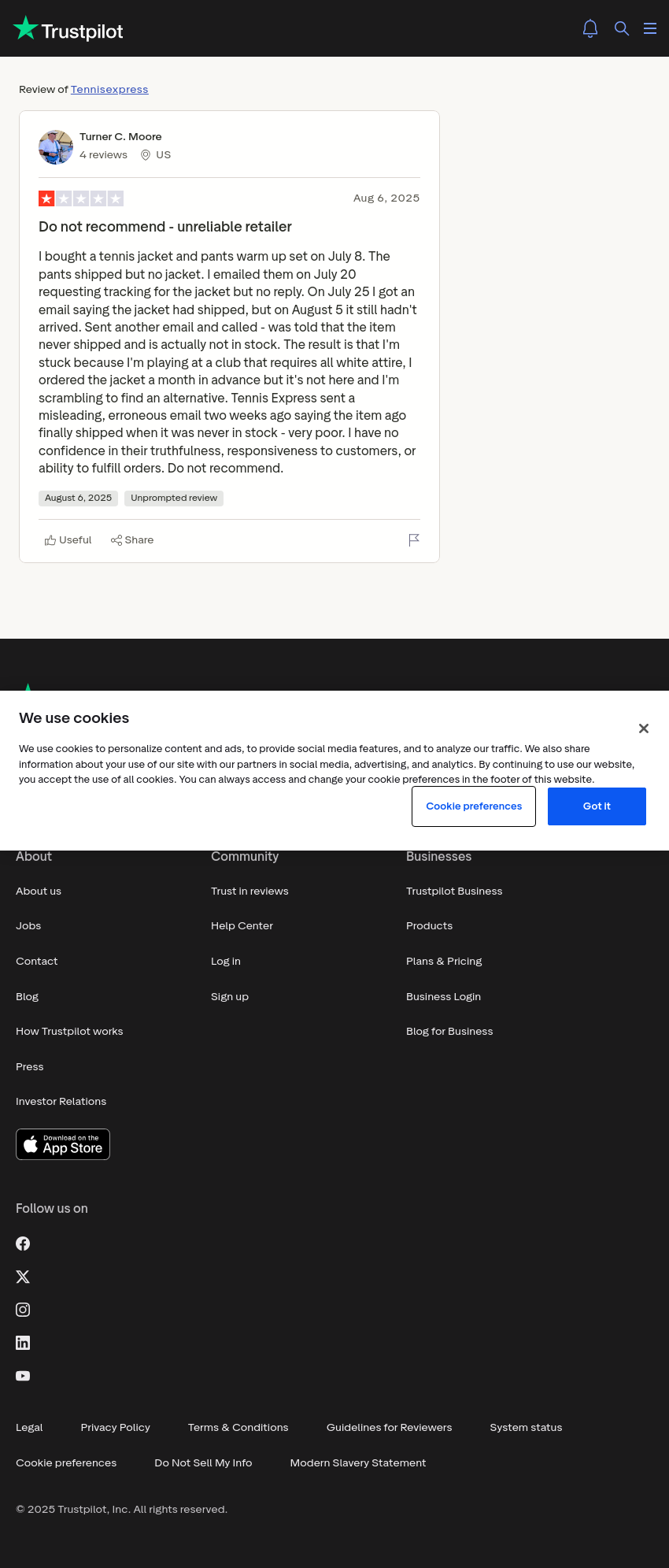Open Trustpilot's Facebook icon

coord(23,1244)
